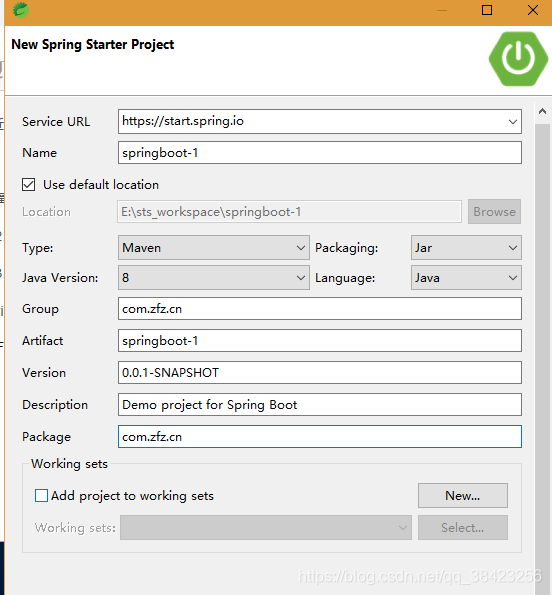This screenshot has width=552, height=595.
Task: Open the Packaging dropdown showing Jar
Action: [x=466, y=248]
